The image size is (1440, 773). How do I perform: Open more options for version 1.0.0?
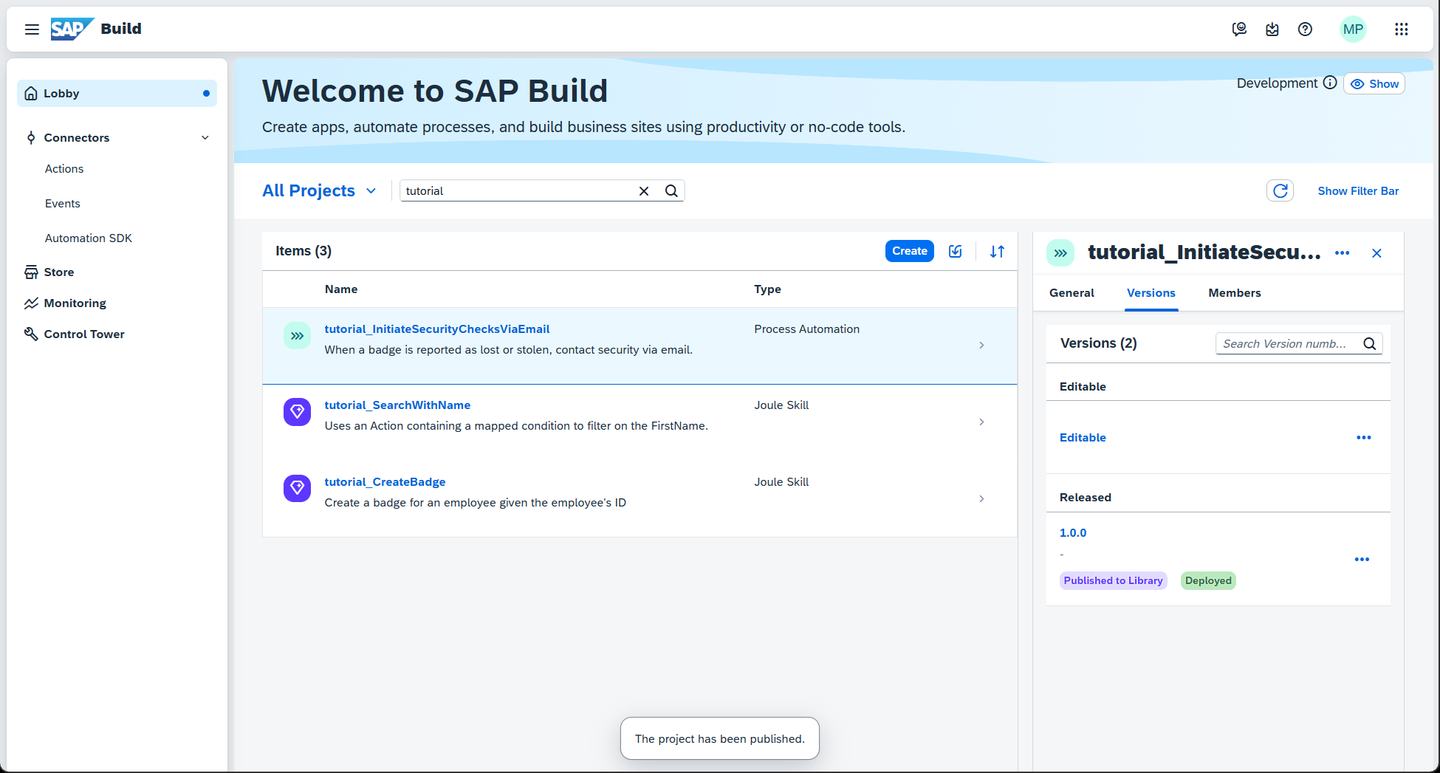point(1362,560)
